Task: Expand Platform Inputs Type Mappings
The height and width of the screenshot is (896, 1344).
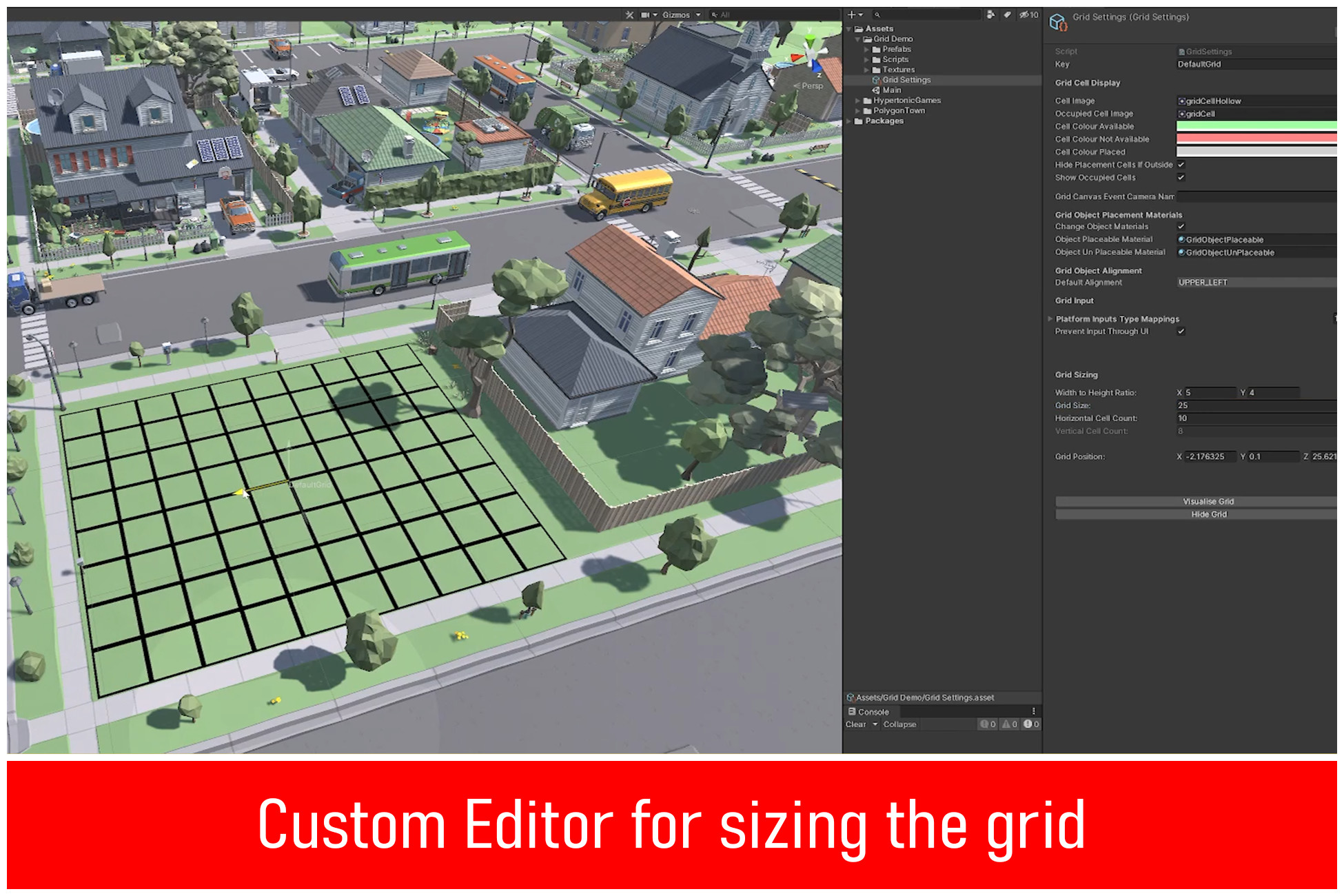Action: 1050,318
